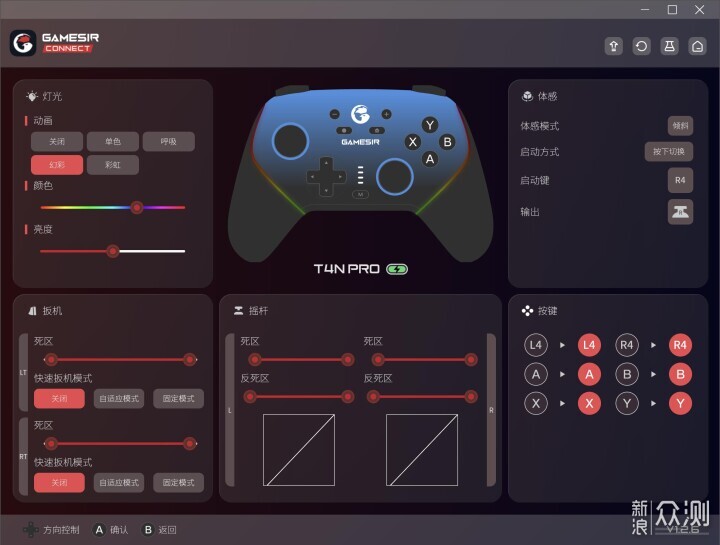Go to home via the house icon

pyautogui.click(x=697, y=46)
